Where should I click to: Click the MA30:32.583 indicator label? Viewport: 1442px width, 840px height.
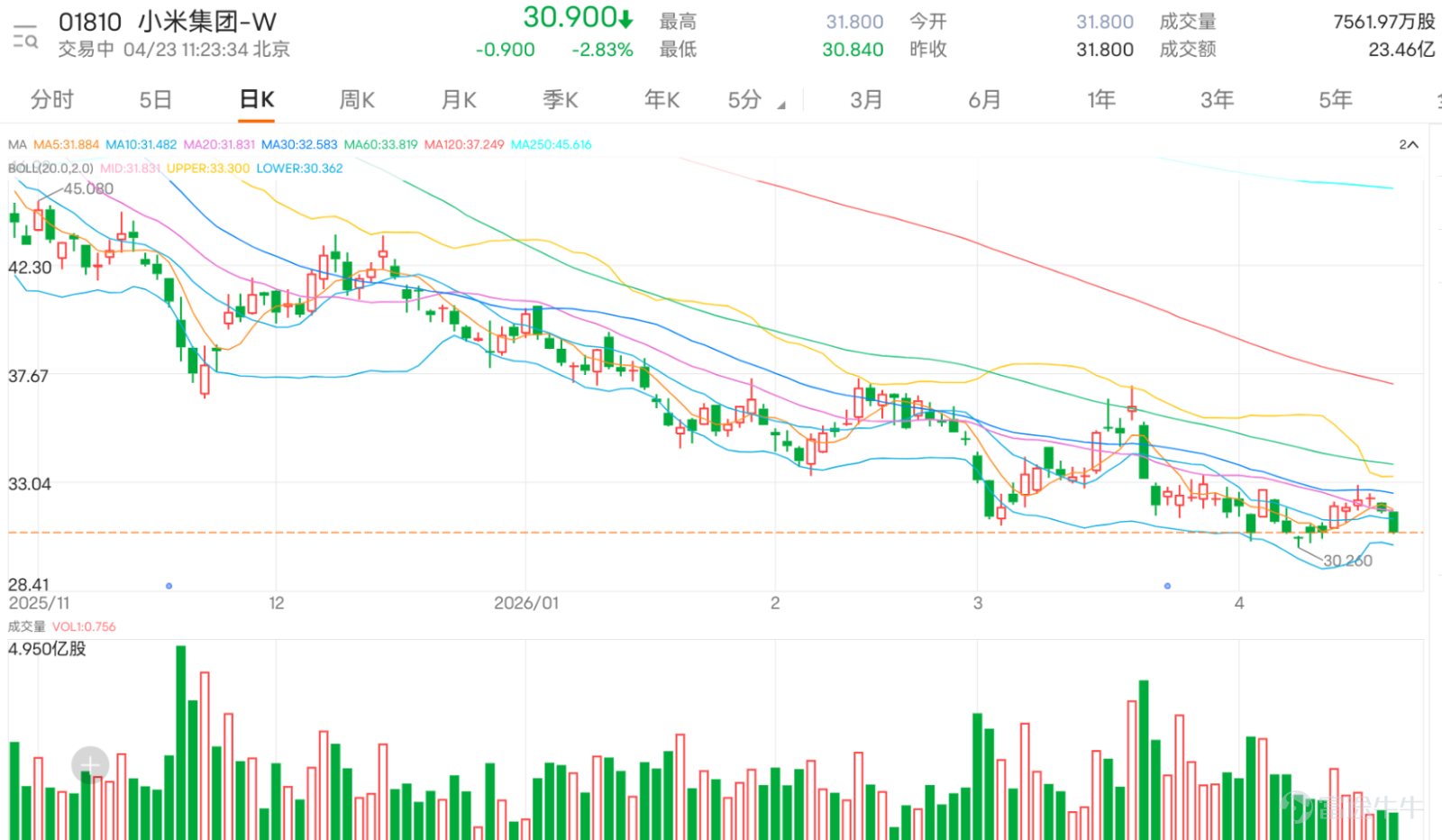[299, 144]
